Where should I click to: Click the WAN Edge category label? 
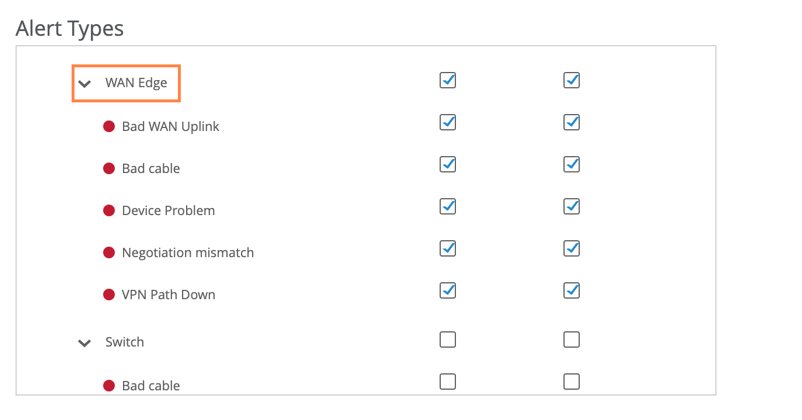[x=135, y=83]
